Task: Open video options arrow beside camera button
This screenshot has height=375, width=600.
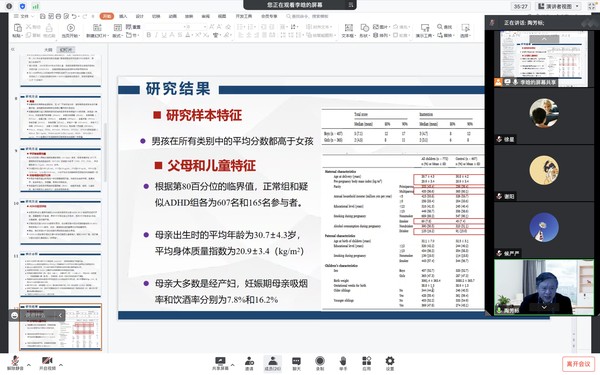Action: tap(61, 365)
